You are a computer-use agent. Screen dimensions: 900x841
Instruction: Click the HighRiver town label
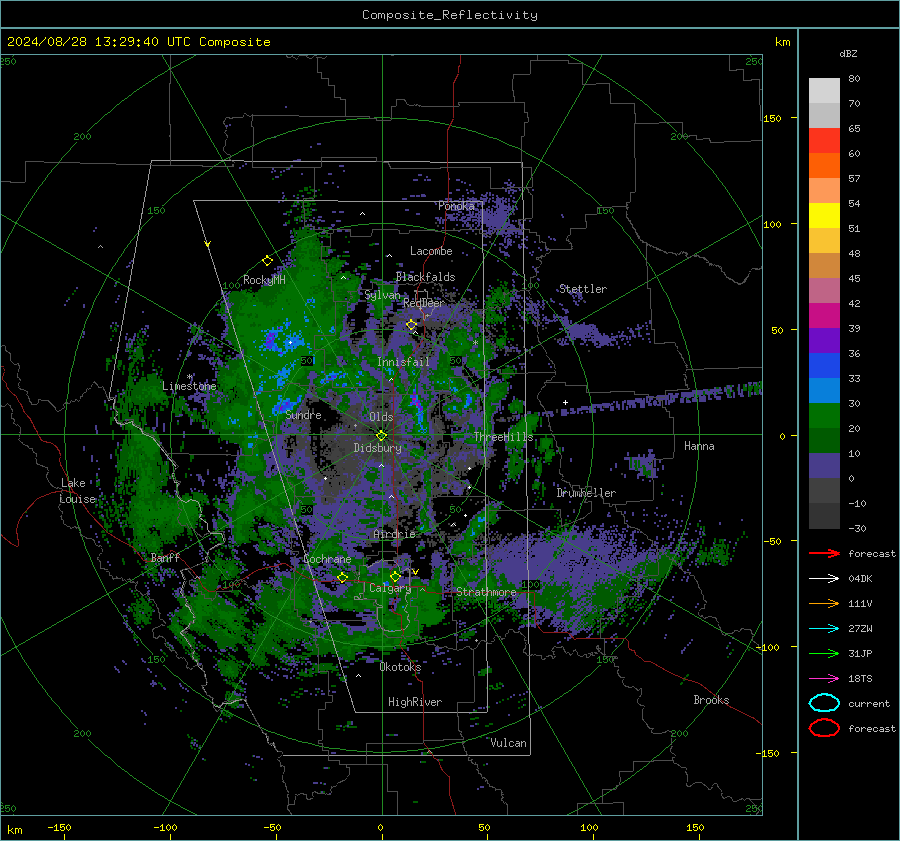[x=415, y=702]
